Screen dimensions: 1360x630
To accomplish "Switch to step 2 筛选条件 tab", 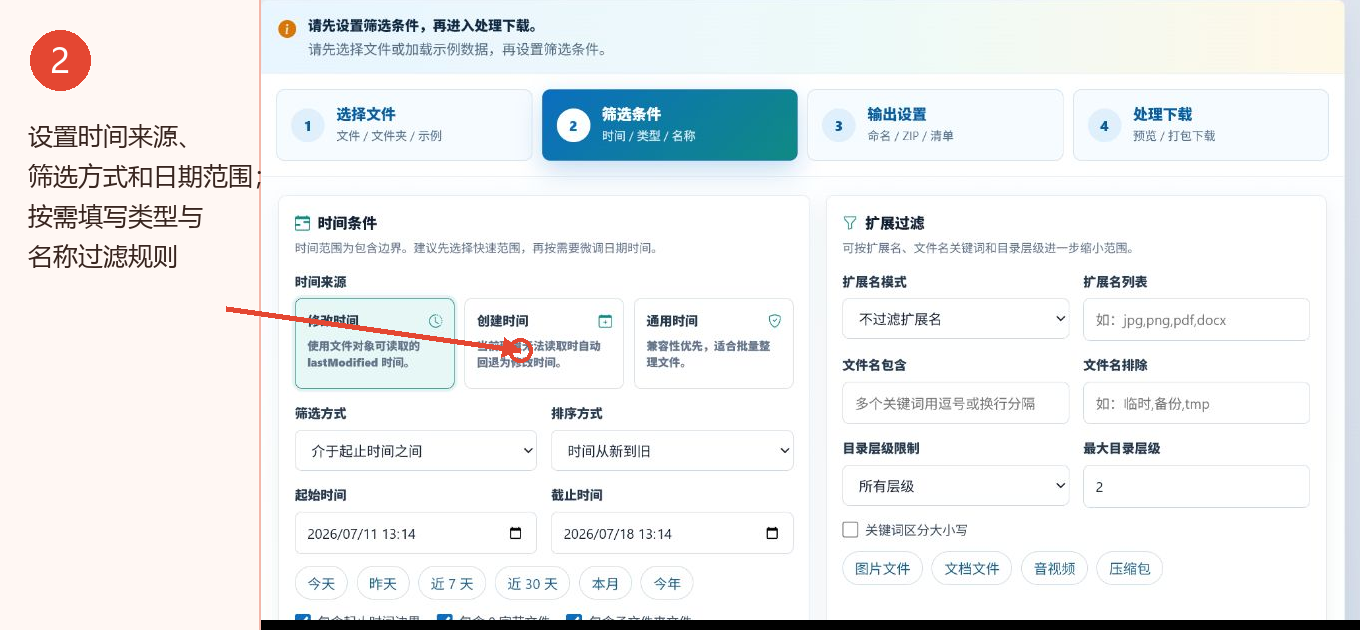I will [670, 125].
